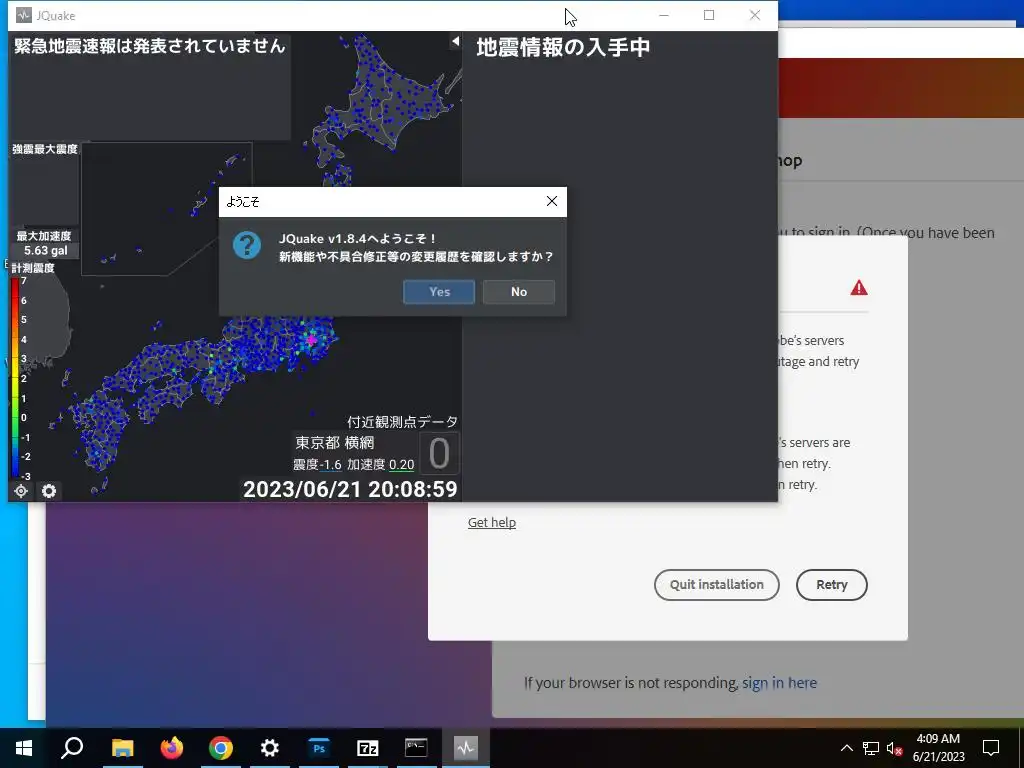Click the red warning triangle icon
This screenshot has height=768, width=1024.
click(859, 287)
